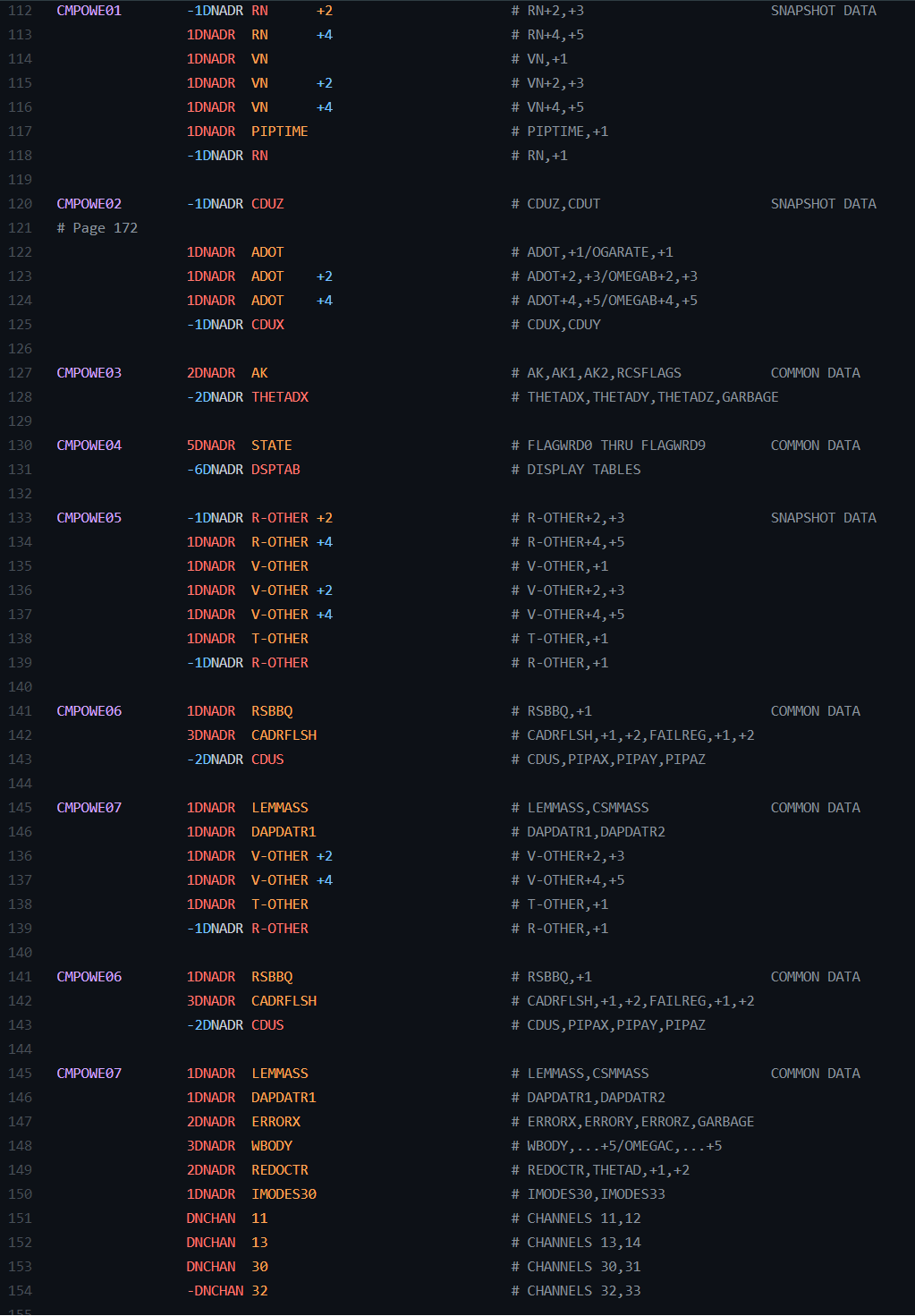Select the 5DNADR opcode before STATE
This screenshot has width=915, height=1316.
211,446
